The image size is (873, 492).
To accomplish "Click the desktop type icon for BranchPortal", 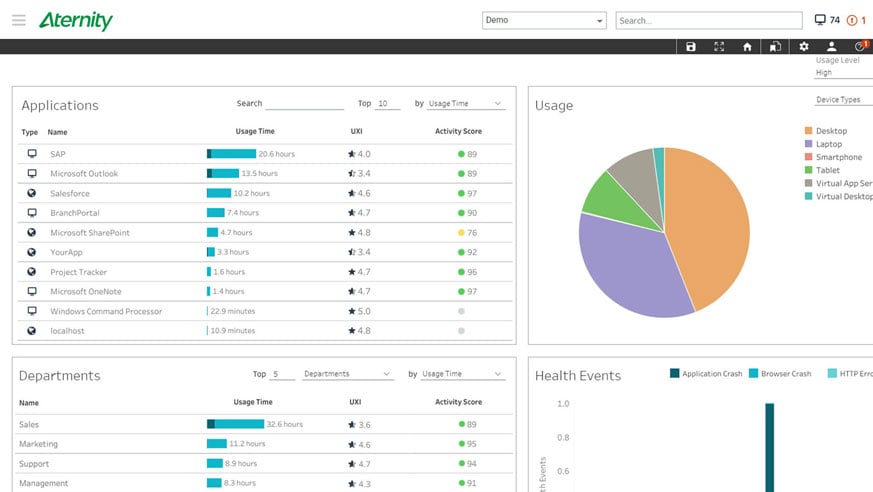I will (32, 213).
